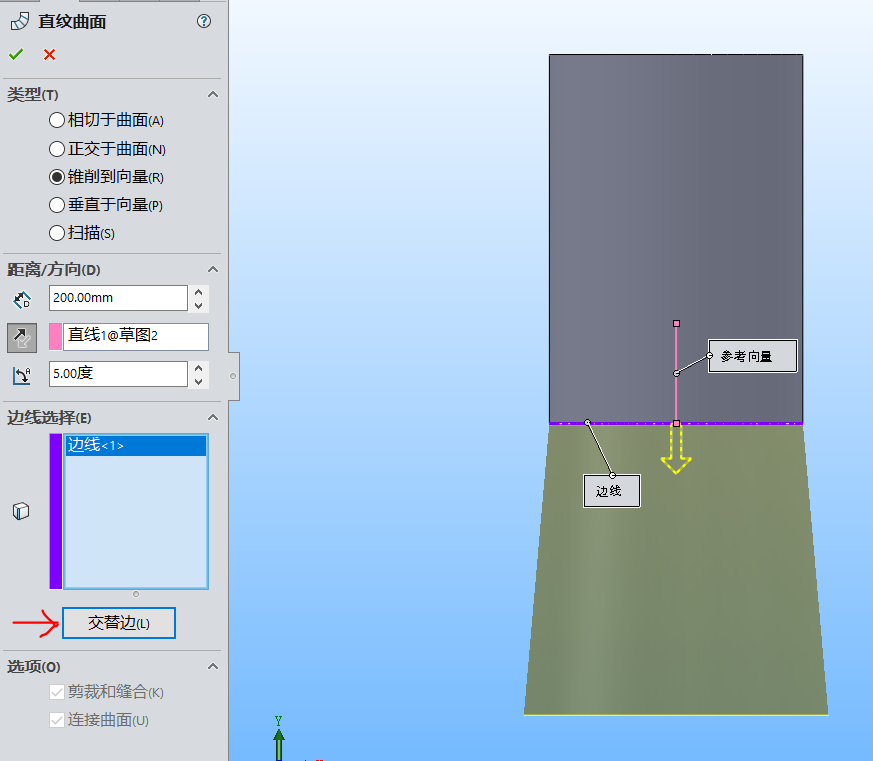Click the taper angle icon beside 5.00度
Image resolution: width=873 pixels, height=761 pixels.
[22, 375]
